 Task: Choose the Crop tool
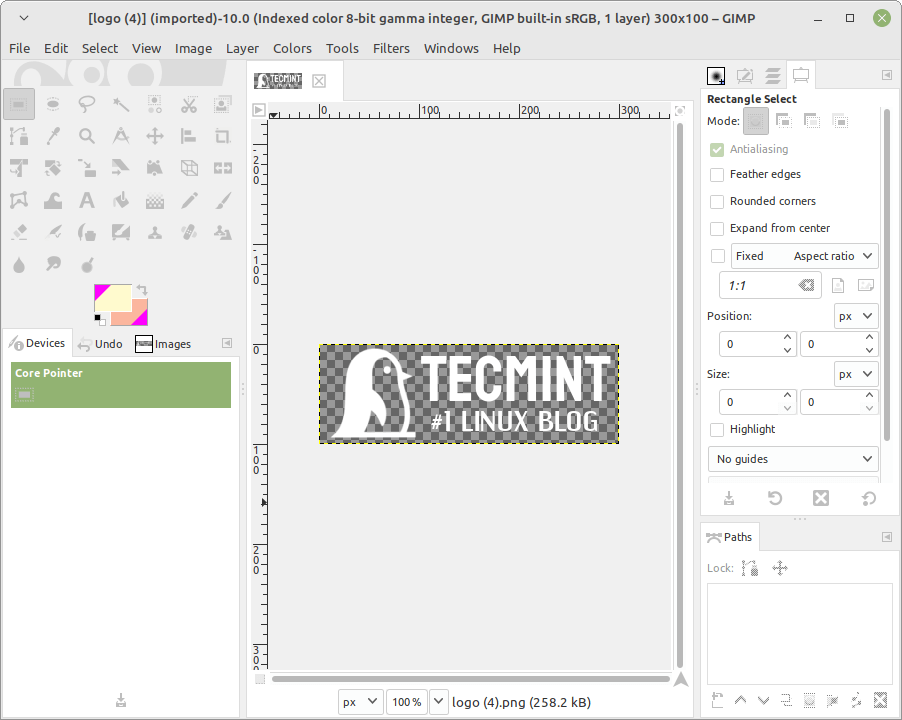tap(222, 135)
